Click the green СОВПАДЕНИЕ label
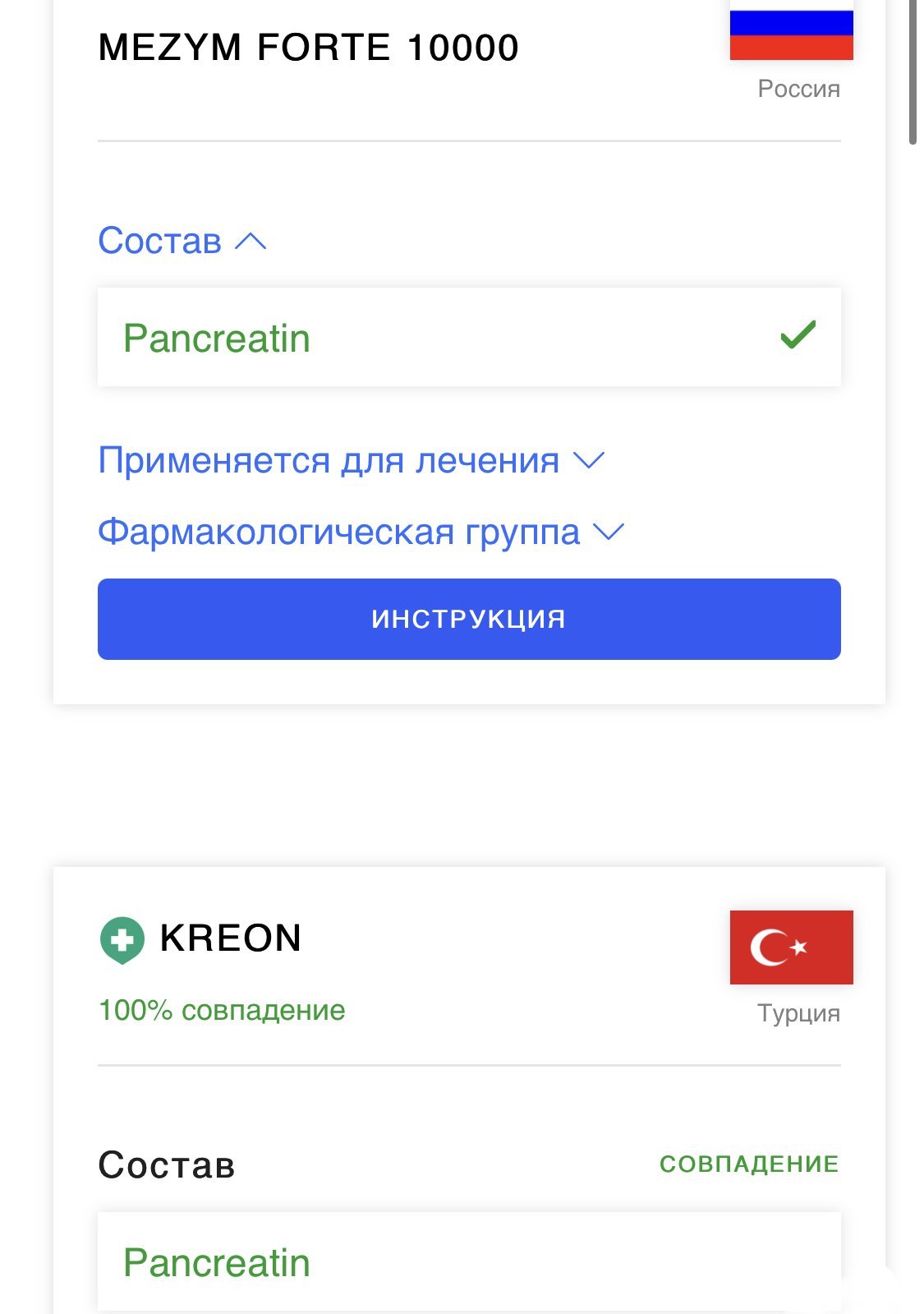The width and height of the screenshot is (924, 1314). coord(749,1164)
